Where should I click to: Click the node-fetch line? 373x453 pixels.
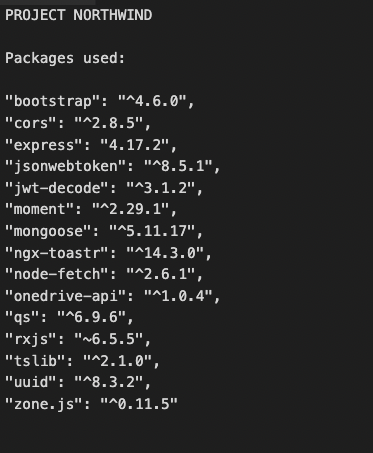coord(104,274)
